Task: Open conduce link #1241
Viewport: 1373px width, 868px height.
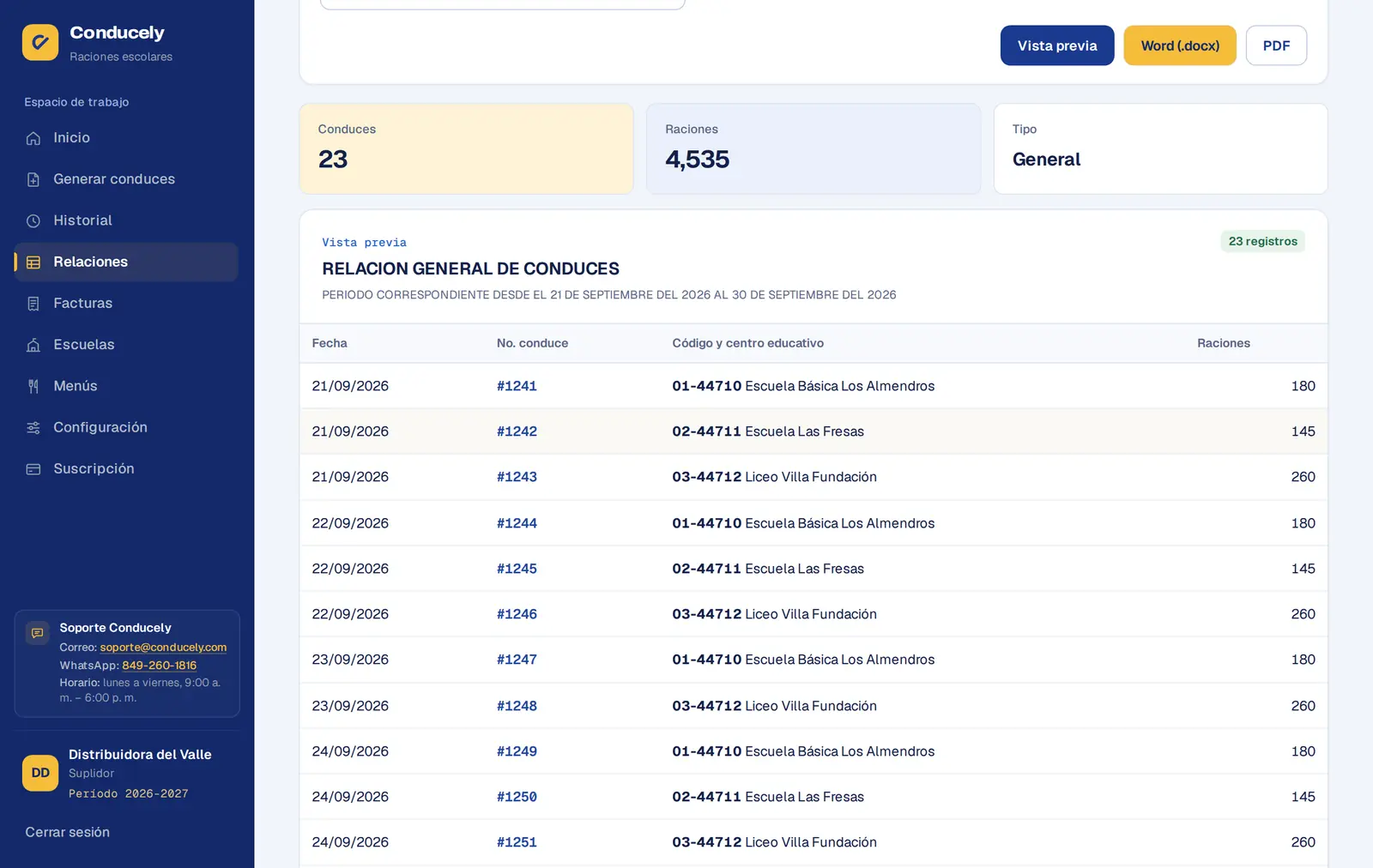Action: tap(517, 386)
